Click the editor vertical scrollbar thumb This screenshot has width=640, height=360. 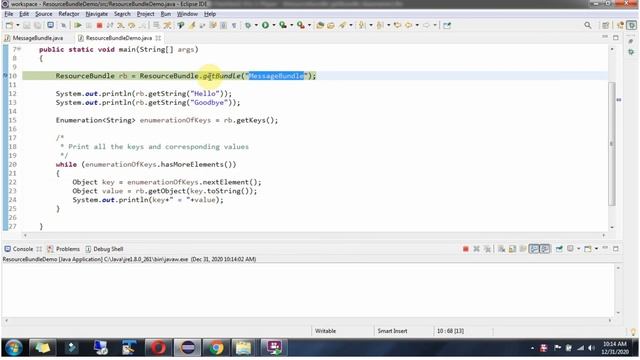(x=611, y=143)
